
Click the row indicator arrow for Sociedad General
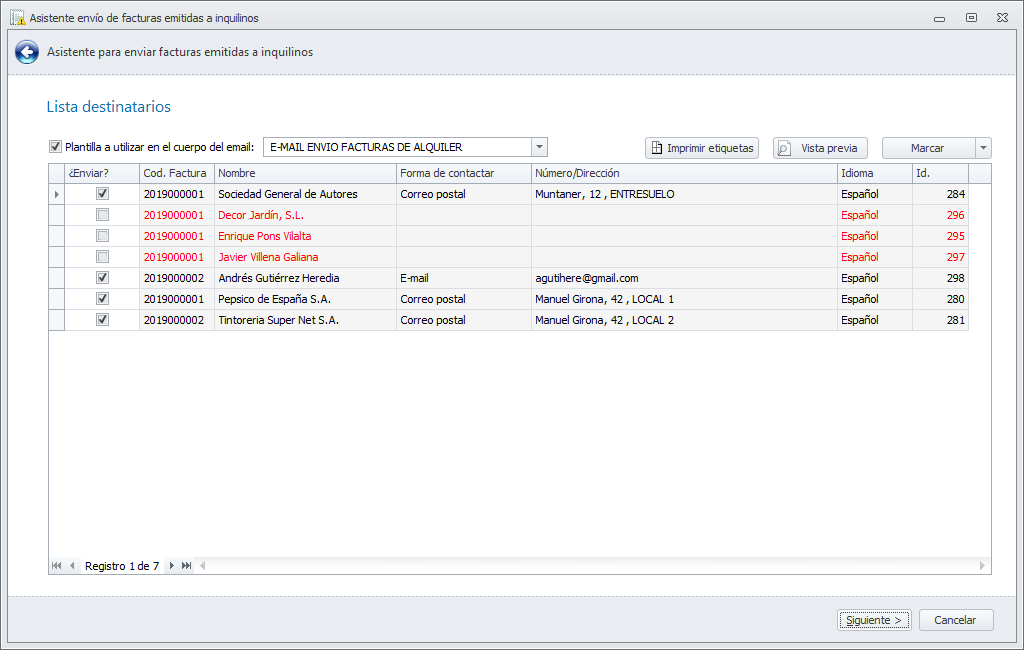coord(57,194)
